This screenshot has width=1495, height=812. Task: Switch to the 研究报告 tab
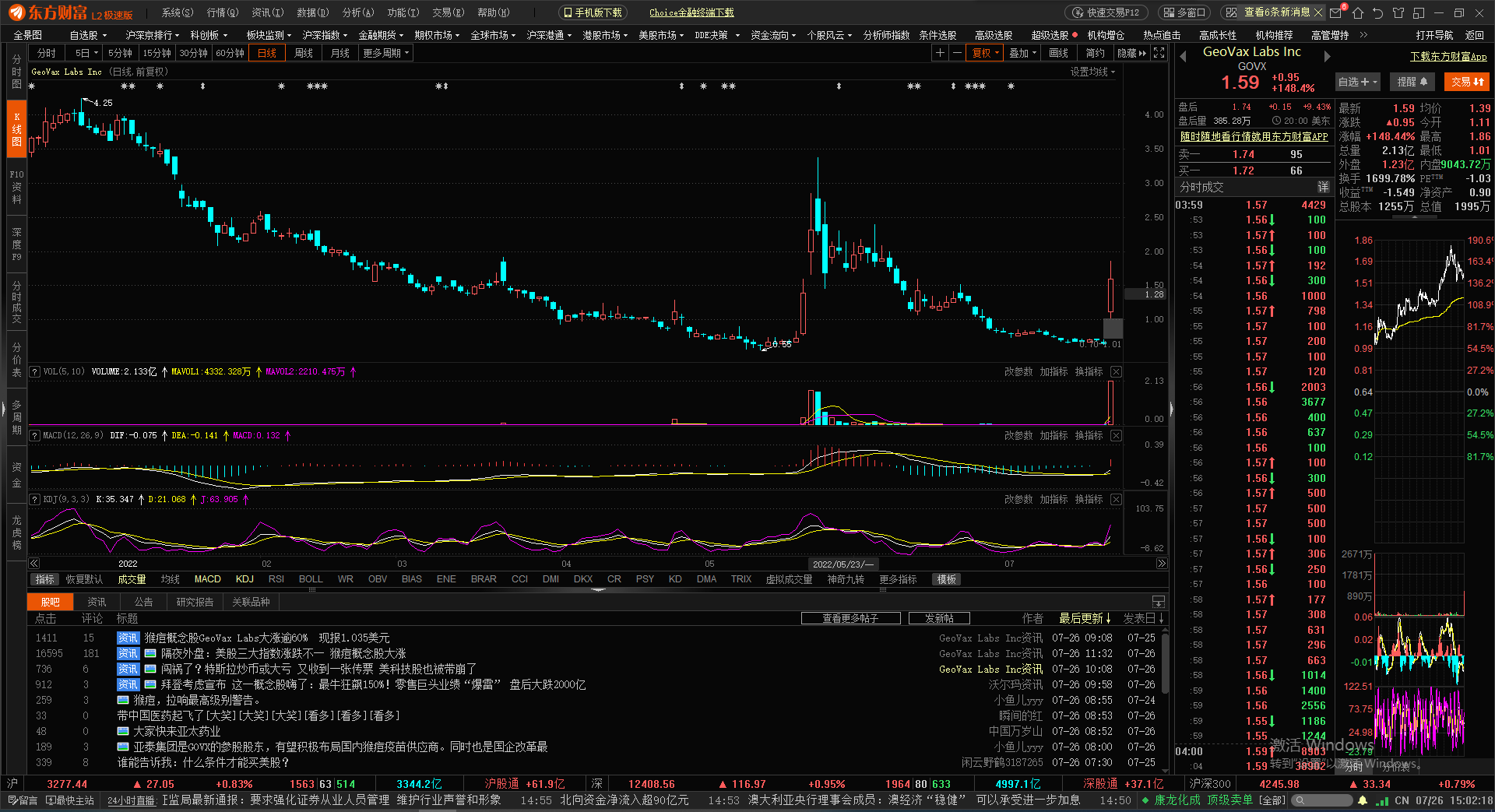click(x=195, y=602)
